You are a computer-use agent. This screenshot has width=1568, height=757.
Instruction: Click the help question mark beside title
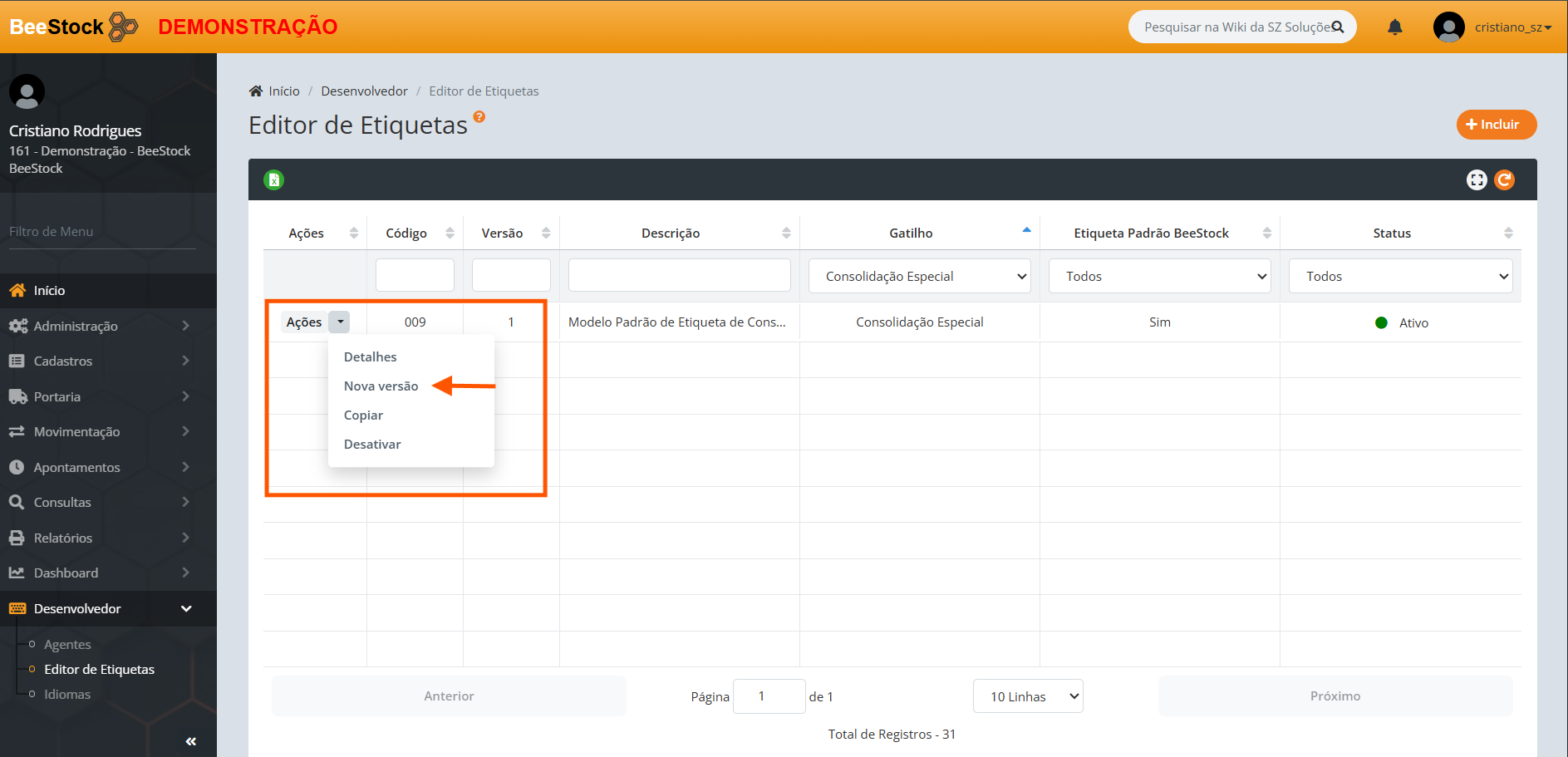coord(479,117)
